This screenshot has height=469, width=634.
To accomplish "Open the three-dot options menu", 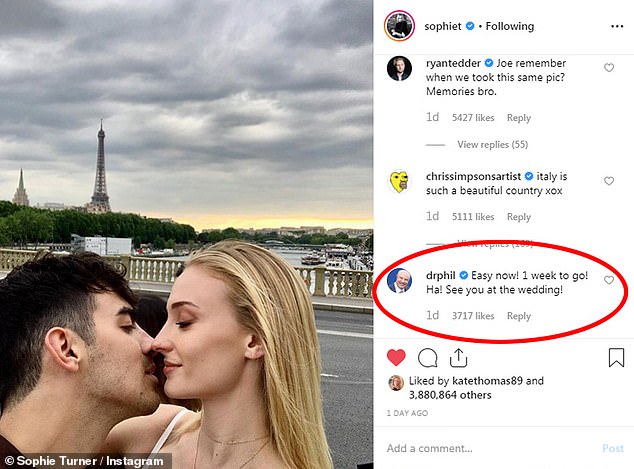I will pos(617,26).
